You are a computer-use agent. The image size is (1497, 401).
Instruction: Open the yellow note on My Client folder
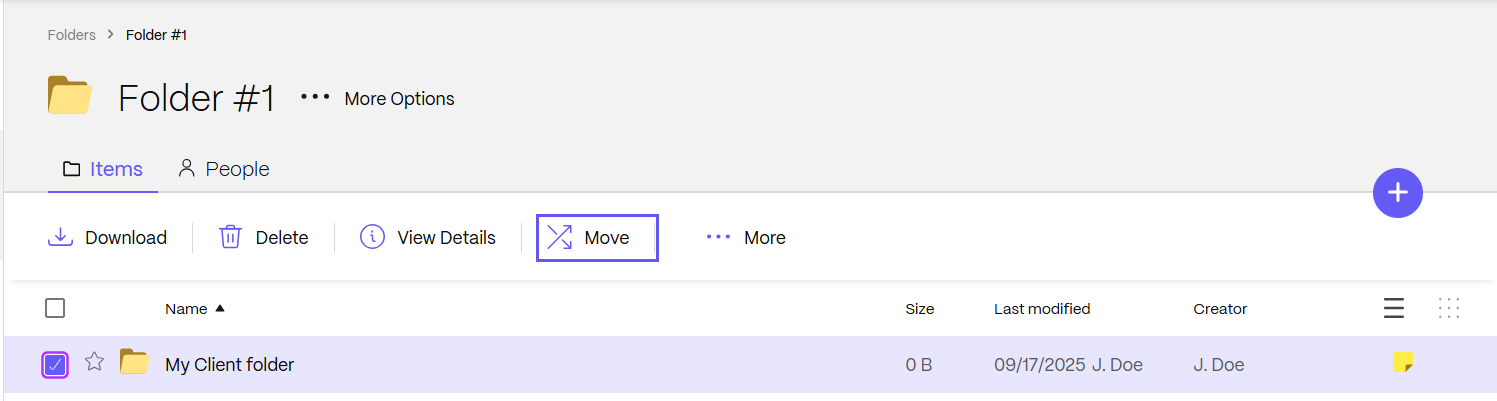coord(1403,363)
